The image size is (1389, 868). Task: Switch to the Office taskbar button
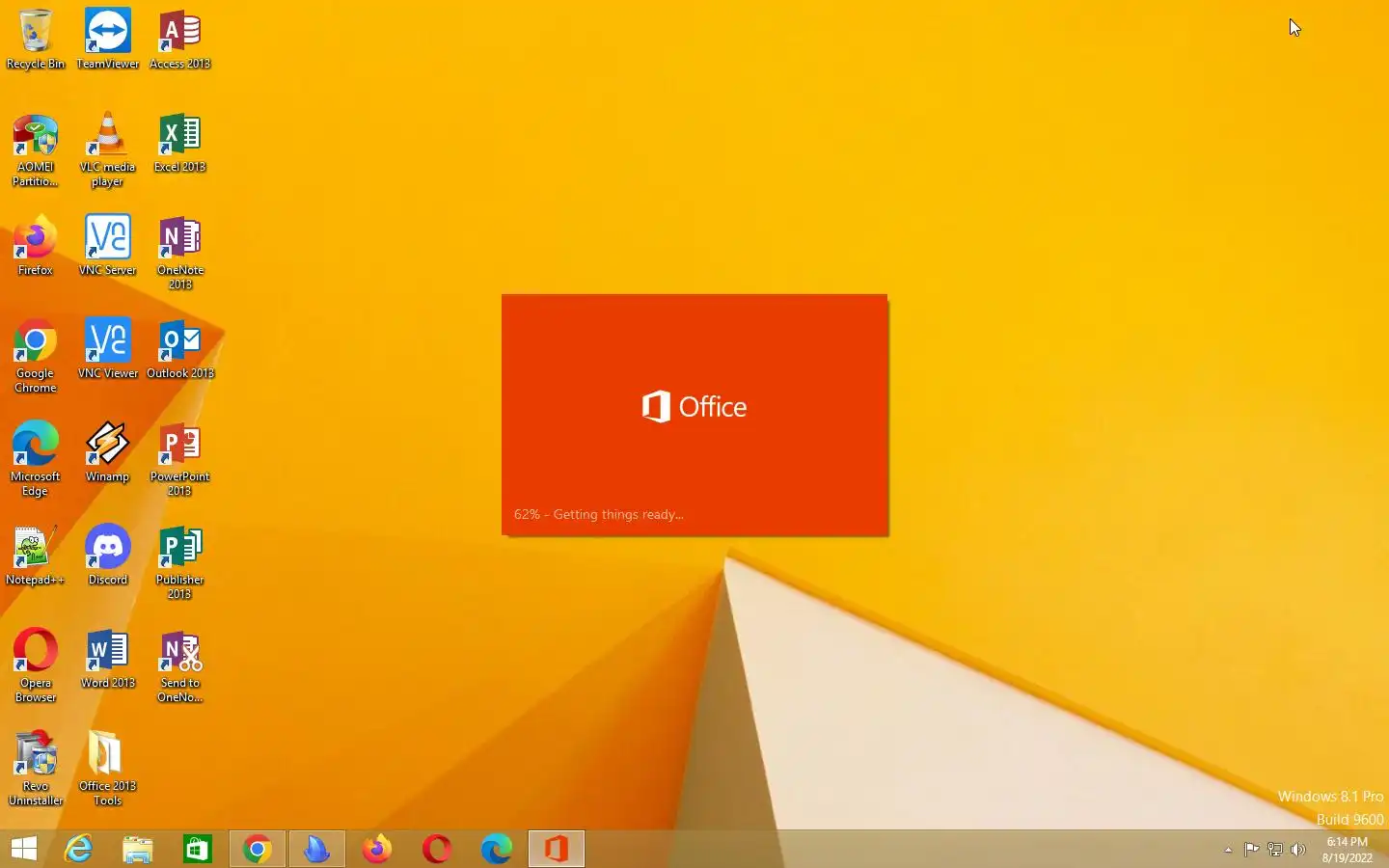coord(557,849)
